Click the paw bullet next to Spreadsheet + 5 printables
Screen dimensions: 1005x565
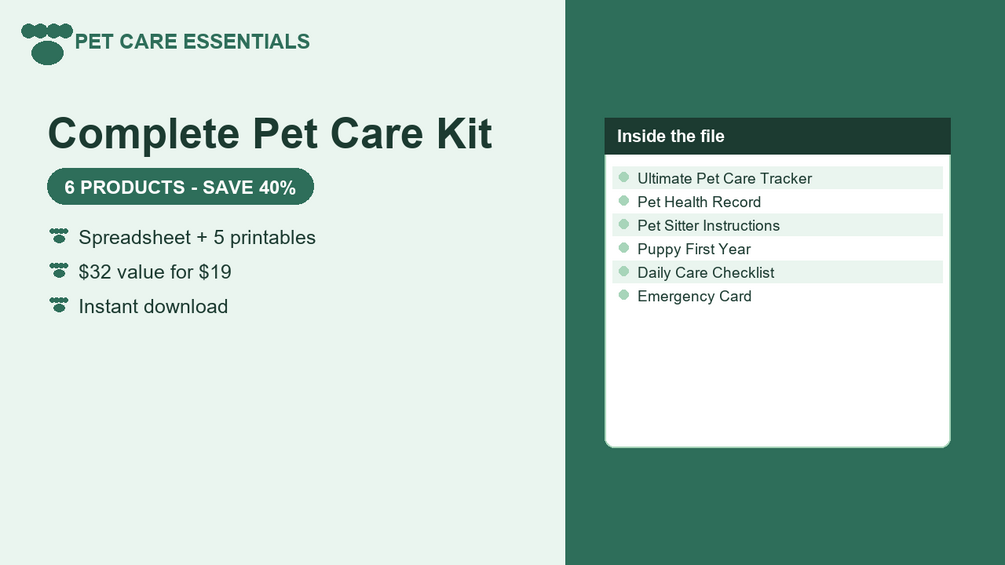coord(59,236)
